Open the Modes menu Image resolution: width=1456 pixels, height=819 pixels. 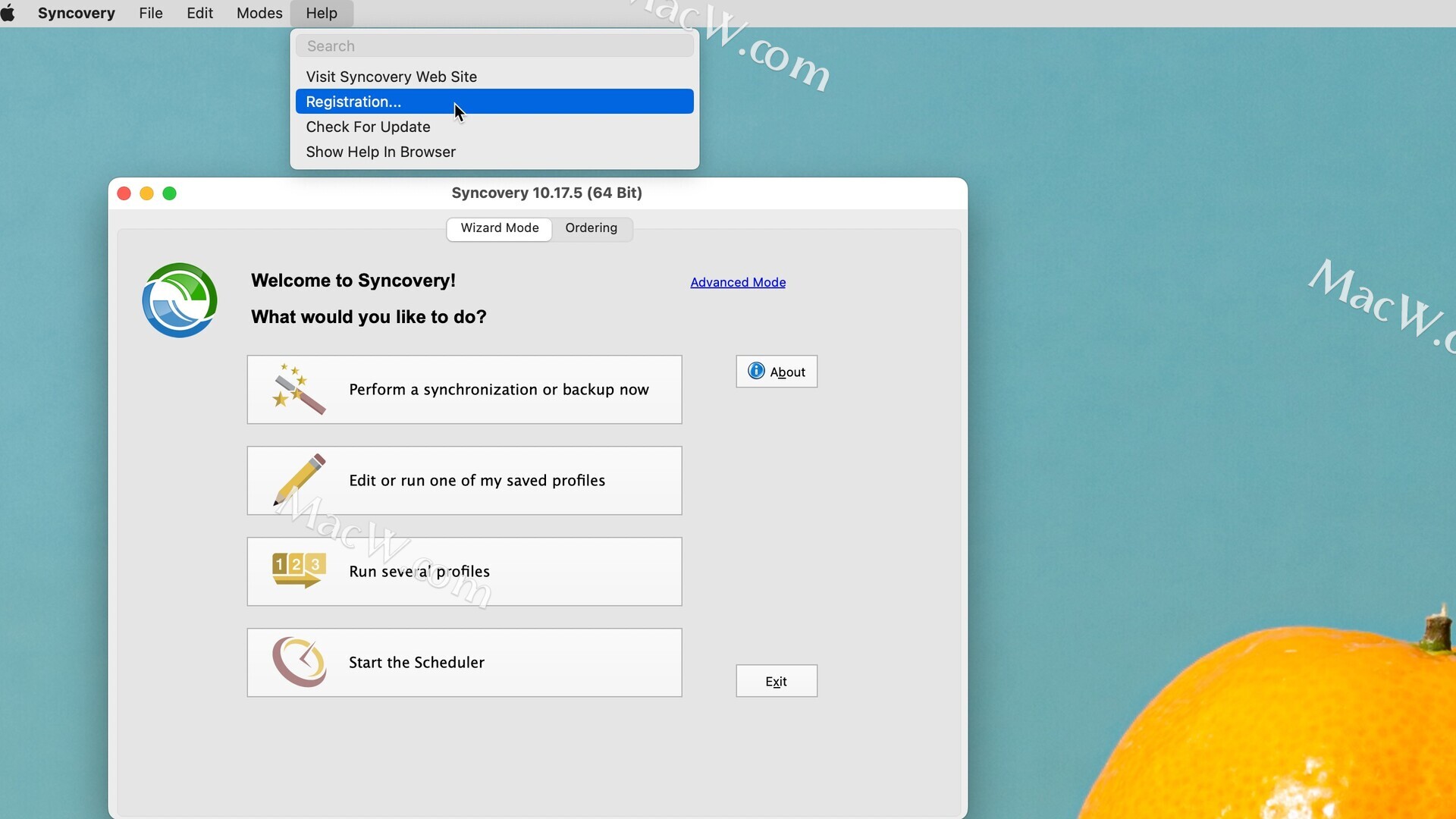259,13
